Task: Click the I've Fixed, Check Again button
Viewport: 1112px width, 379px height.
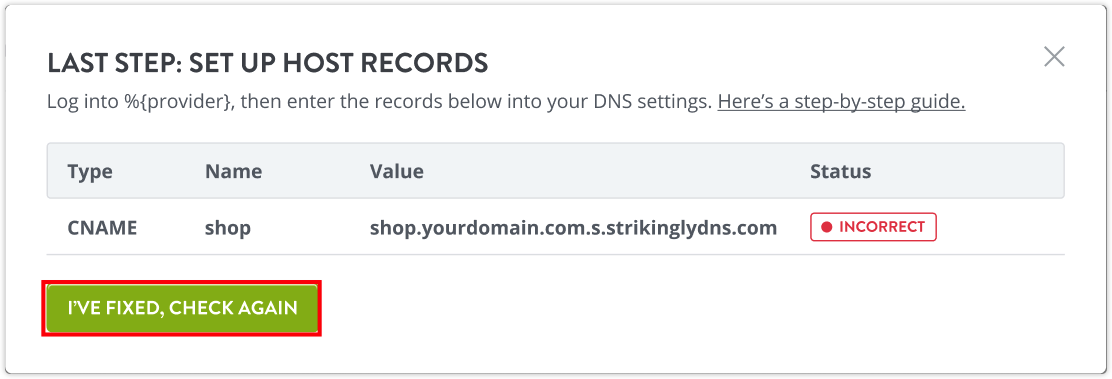Action: pyautogui.click(x=182, y=308)
